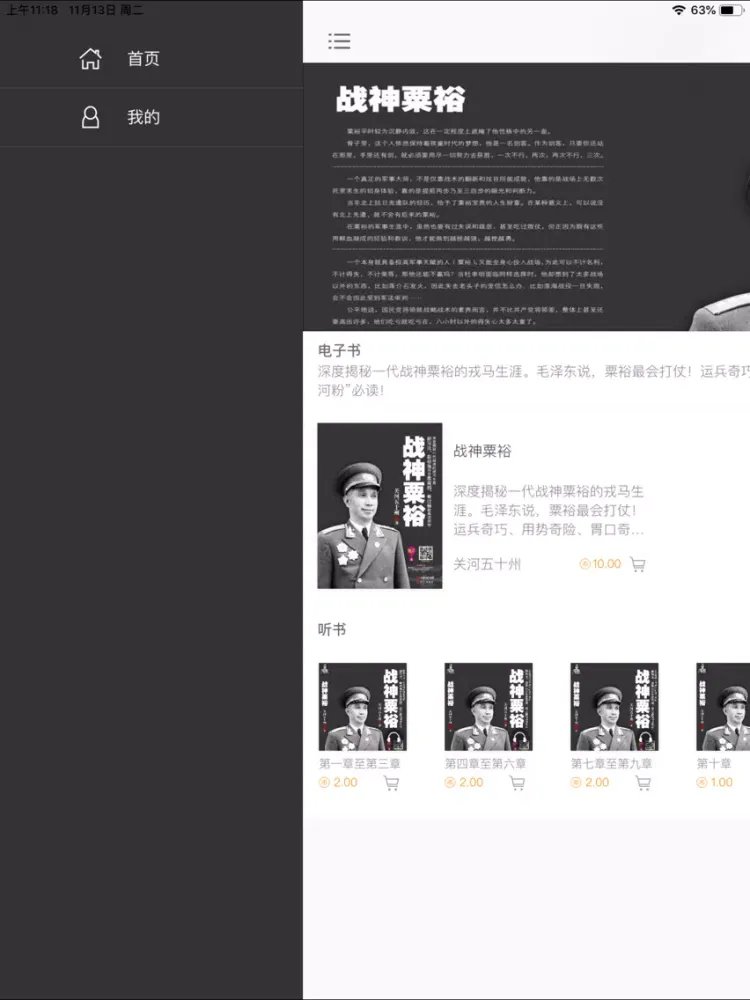
Task: Tap the ebook description beside the cover
Action: click(548, 510)
